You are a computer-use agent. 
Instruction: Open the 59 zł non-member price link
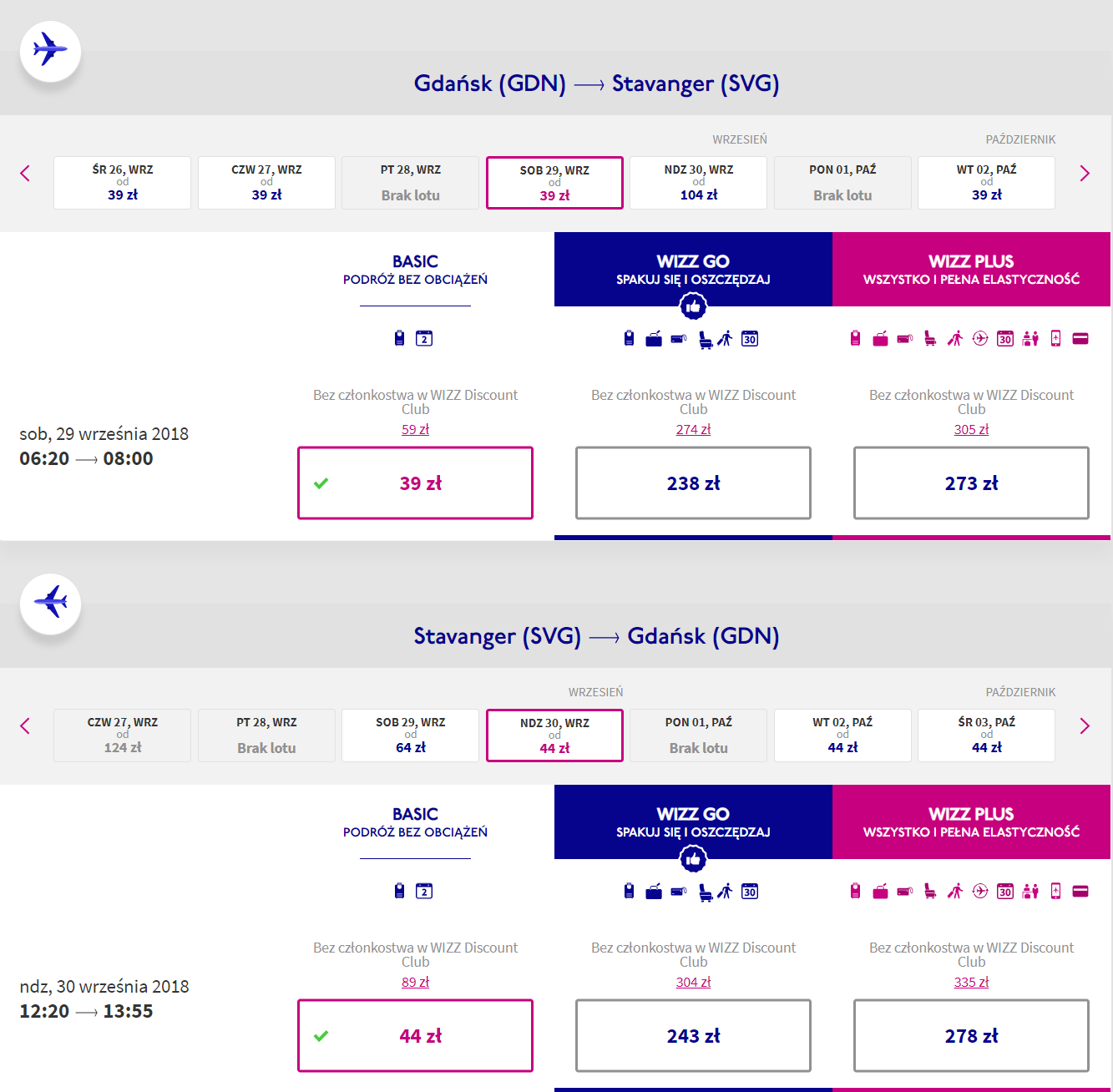point(415,429)
